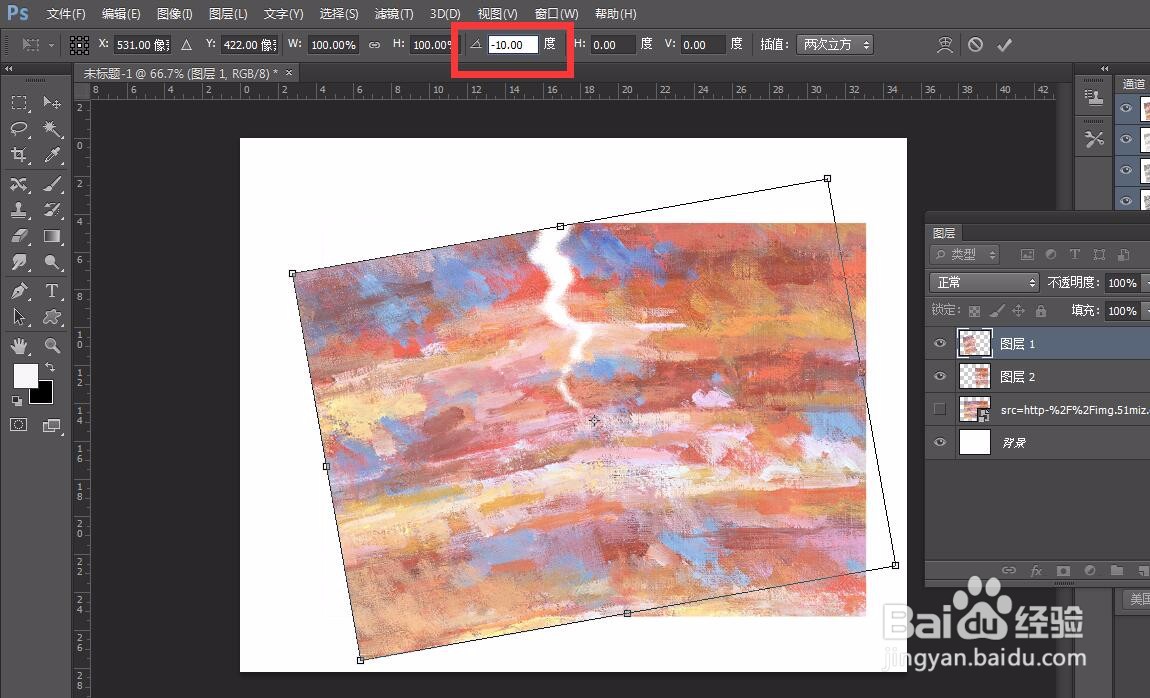Select the Eraser tool
The height and width of the screenshot is (698, 1150).
tap(19, 236)
